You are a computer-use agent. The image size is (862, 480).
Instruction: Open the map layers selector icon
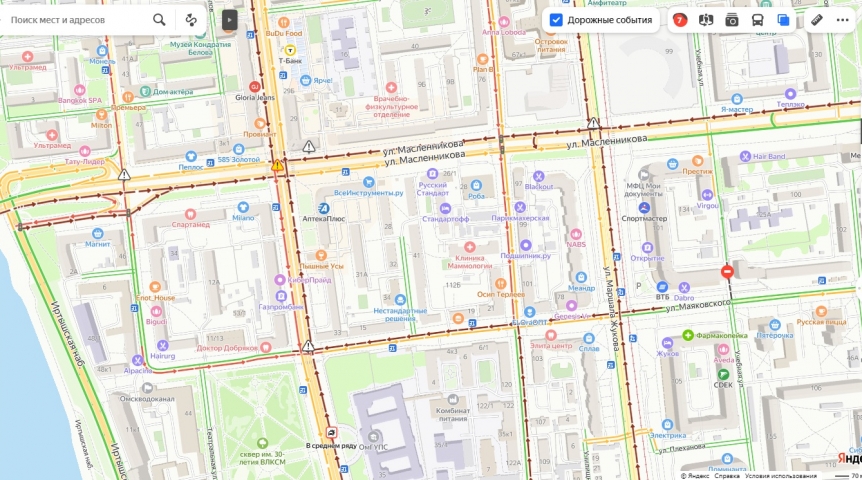tap(783, 20)
